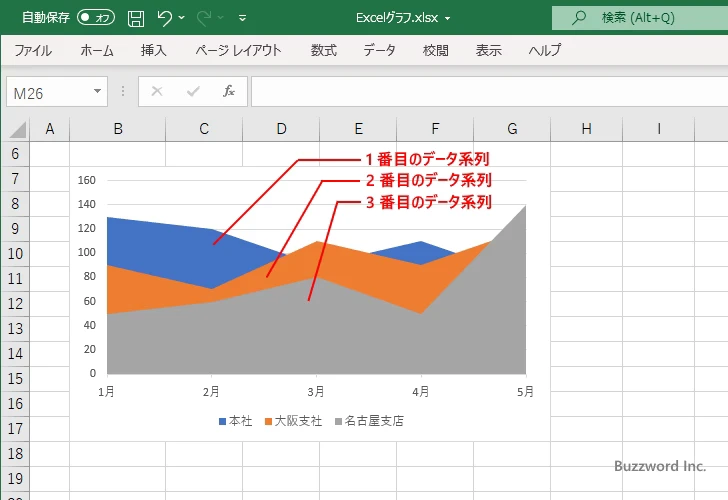Click the 本社 blue legend swatch
728x500 pixels.
click(x=223, y=421)
